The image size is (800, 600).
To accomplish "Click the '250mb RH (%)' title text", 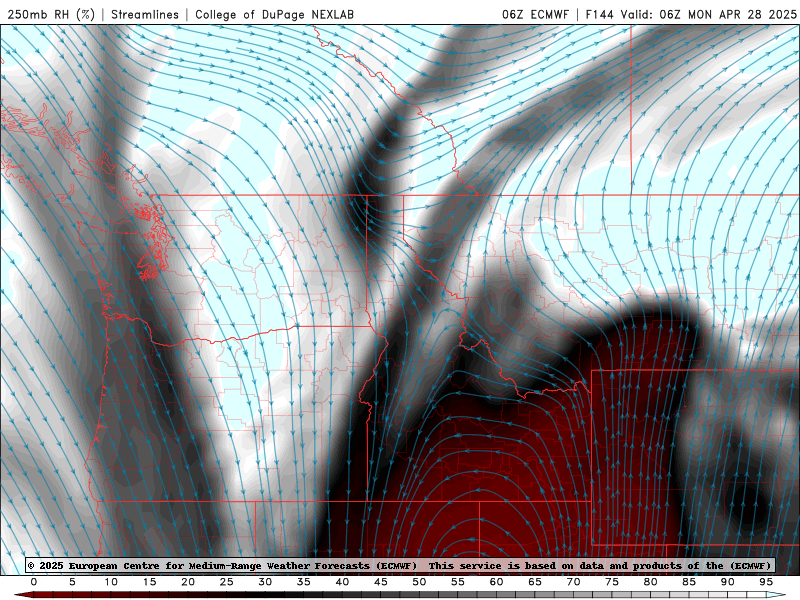I will (51, 14).
